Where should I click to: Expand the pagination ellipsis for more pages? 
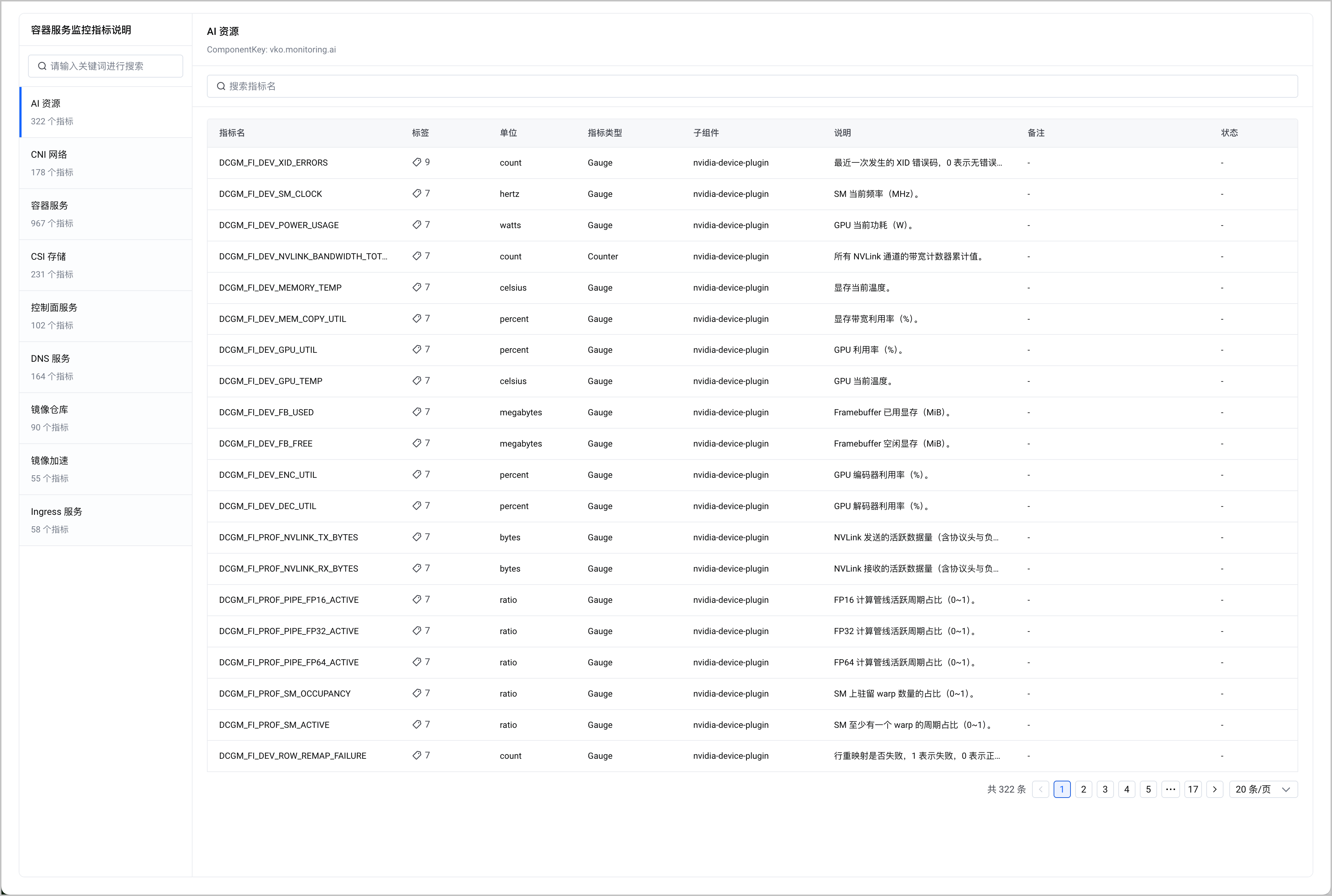click(x=1170, y=789)
